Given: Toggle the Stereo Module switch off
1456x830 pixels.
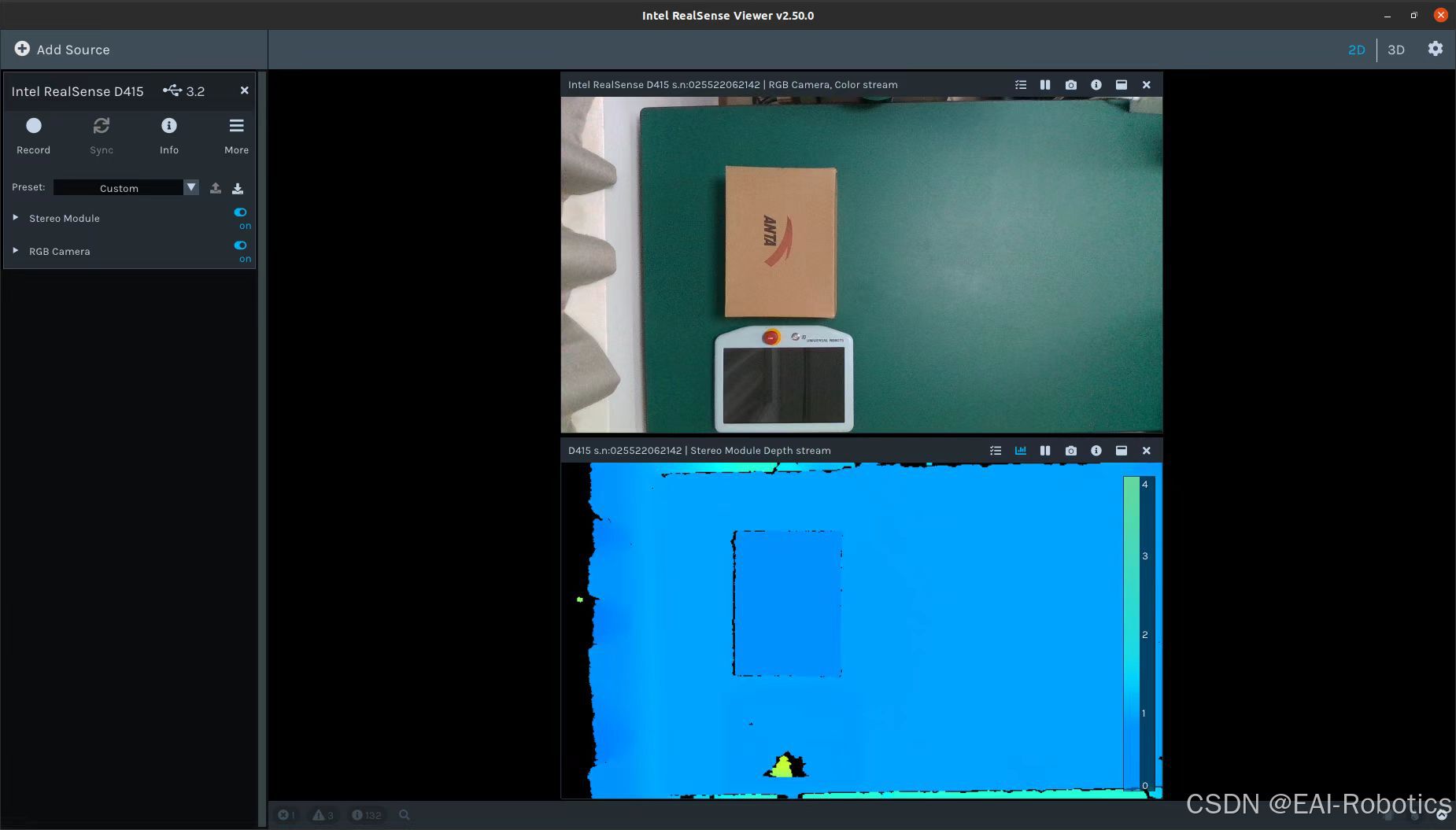Looking at the screenshot, I should pos(240,212).
